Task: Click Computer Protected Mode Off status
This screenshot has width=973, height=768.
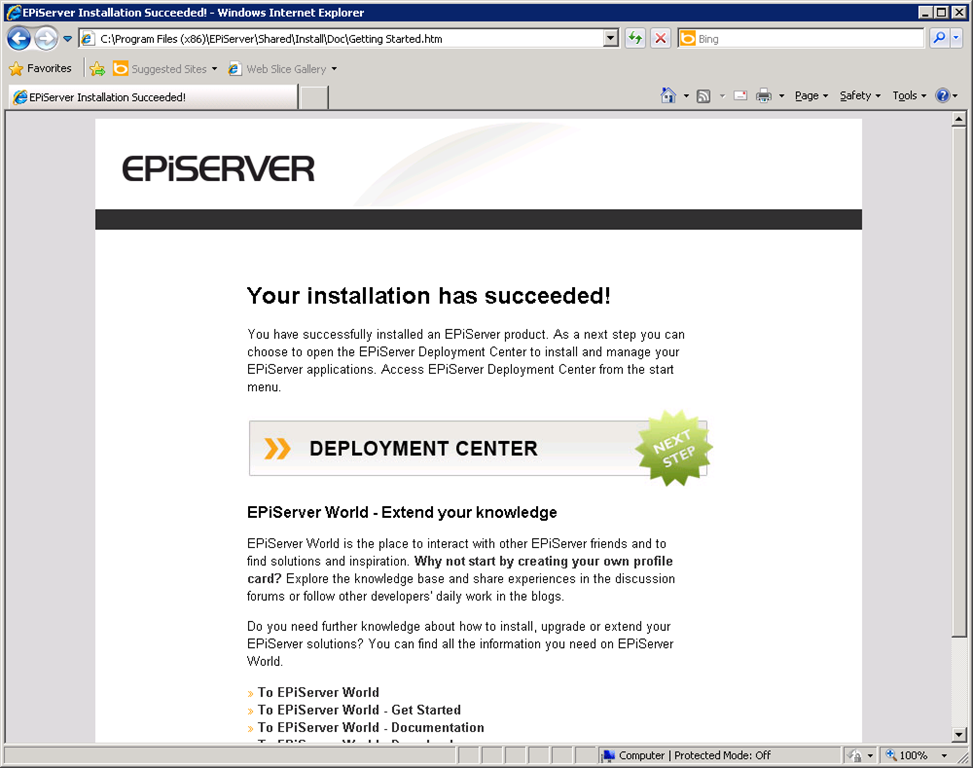Action: coord(694,755)
